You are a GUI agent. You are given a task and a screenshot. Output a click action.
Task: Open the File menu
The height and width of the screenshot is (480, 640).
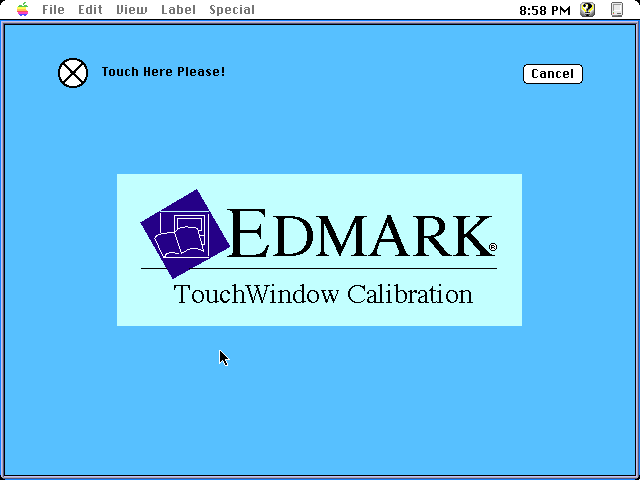53,9
